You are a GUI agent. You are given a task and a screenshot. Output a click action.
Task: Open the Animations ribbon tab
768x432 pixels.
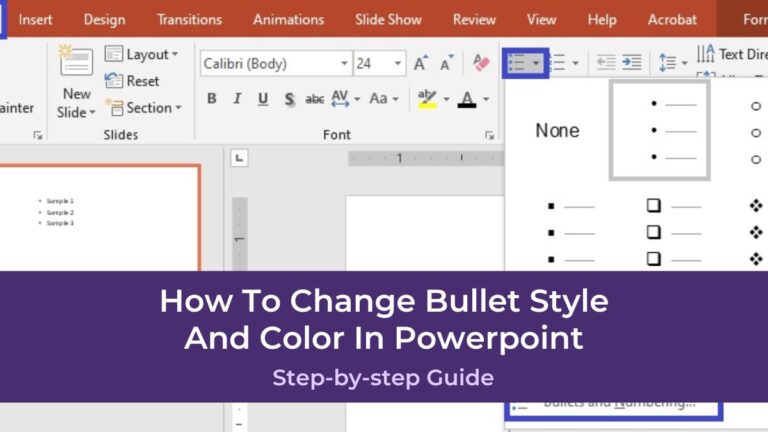[287, 19]
